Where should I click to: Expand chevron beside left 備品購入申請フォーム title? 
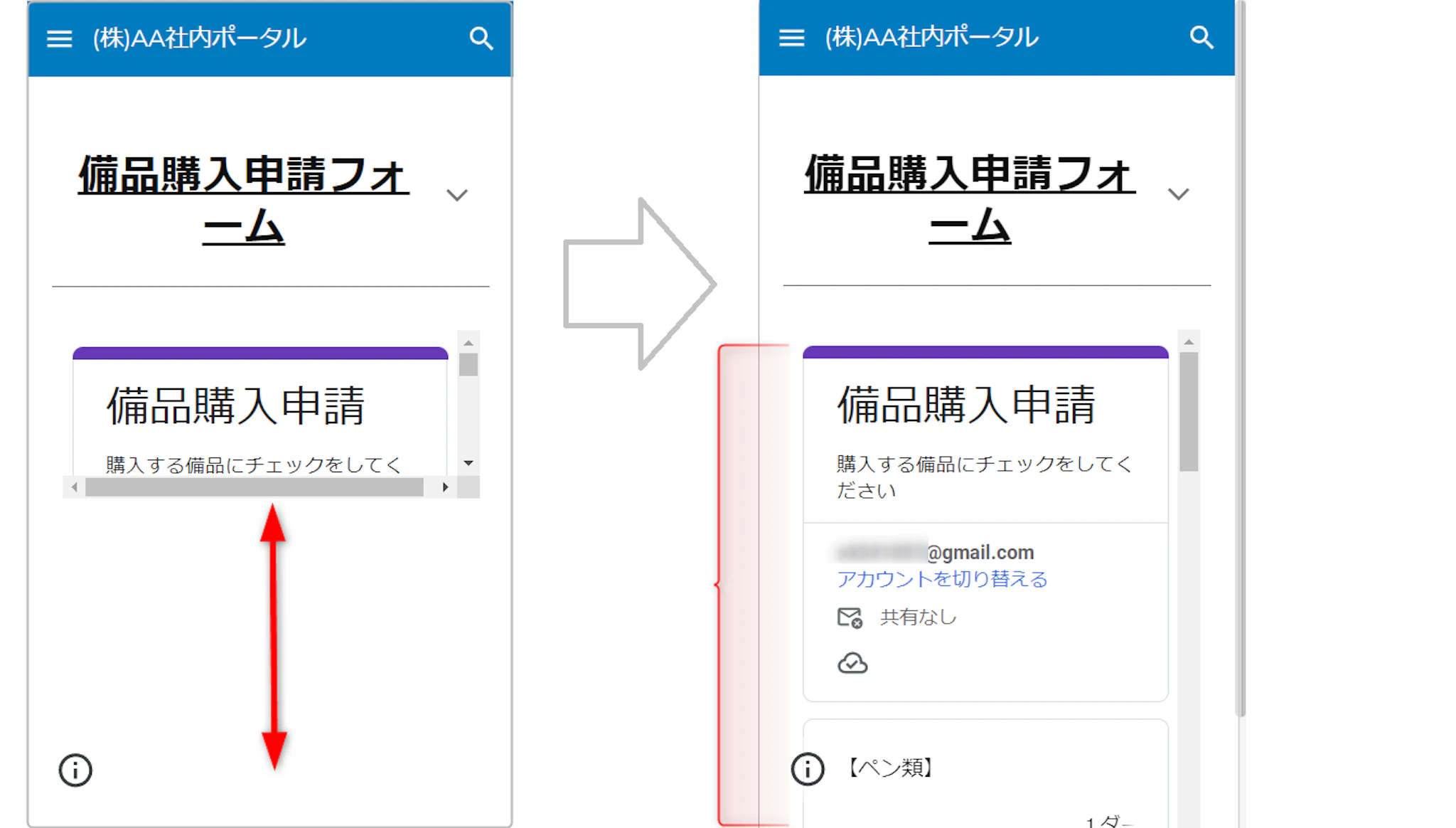(x=457, y=195)
